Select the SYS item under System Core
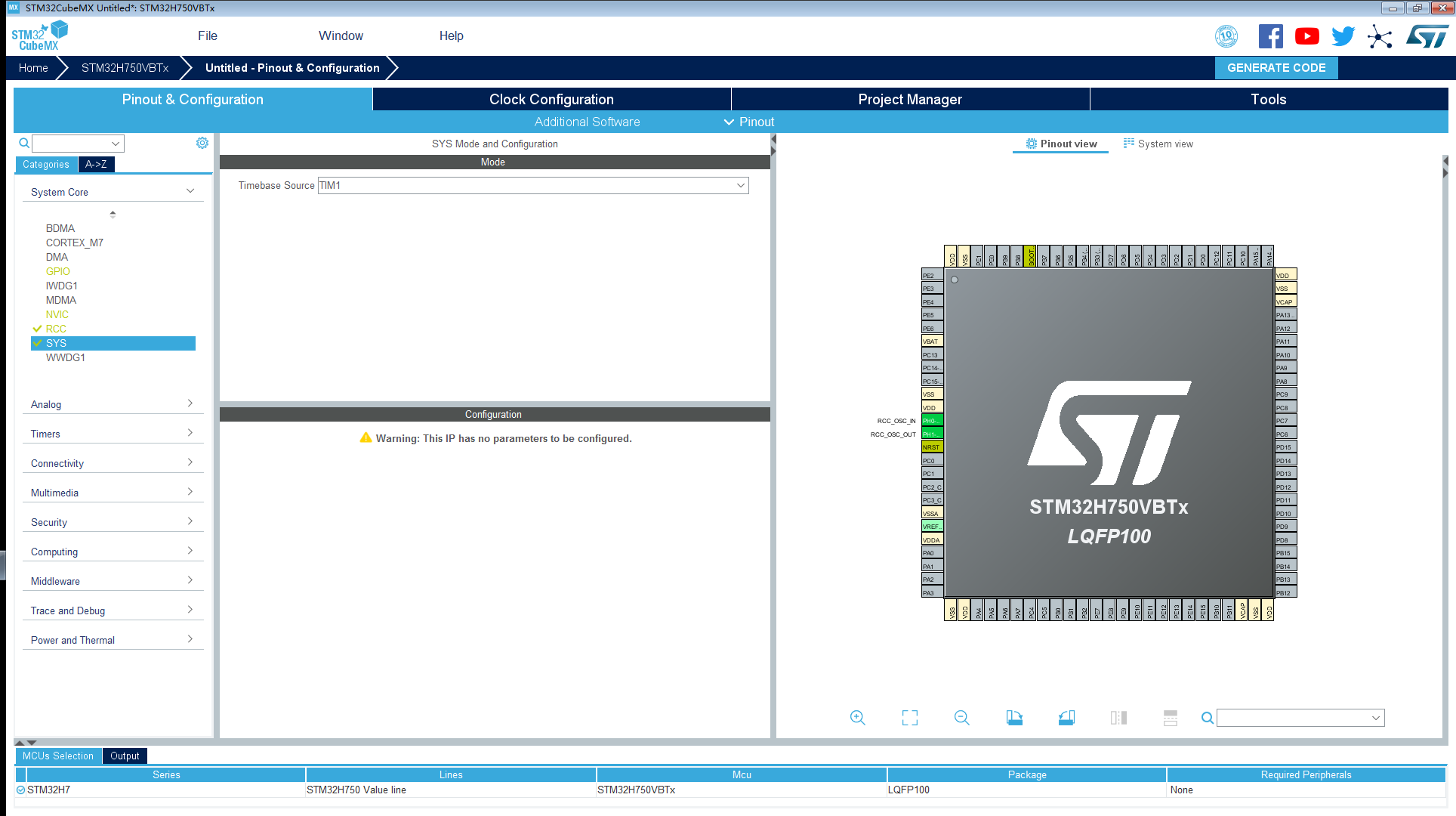This screenshot has width=1456, height=816. pos(56,343)
